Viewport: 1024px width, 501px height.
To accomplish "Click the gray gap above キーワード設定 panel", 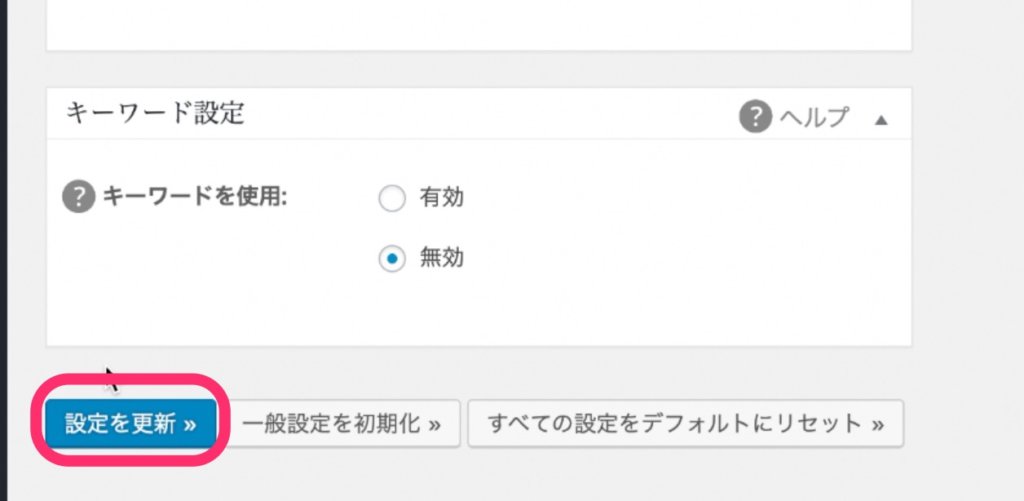I will tap(478, 69).
